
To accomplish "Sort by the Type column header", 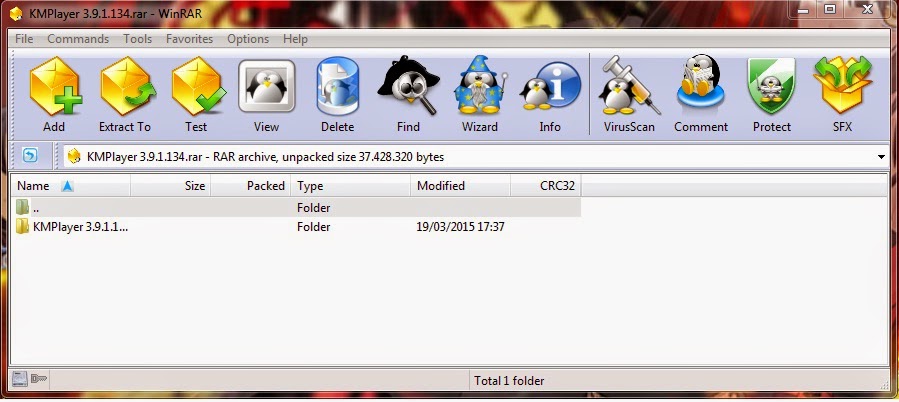I will [x=350, y=186].
